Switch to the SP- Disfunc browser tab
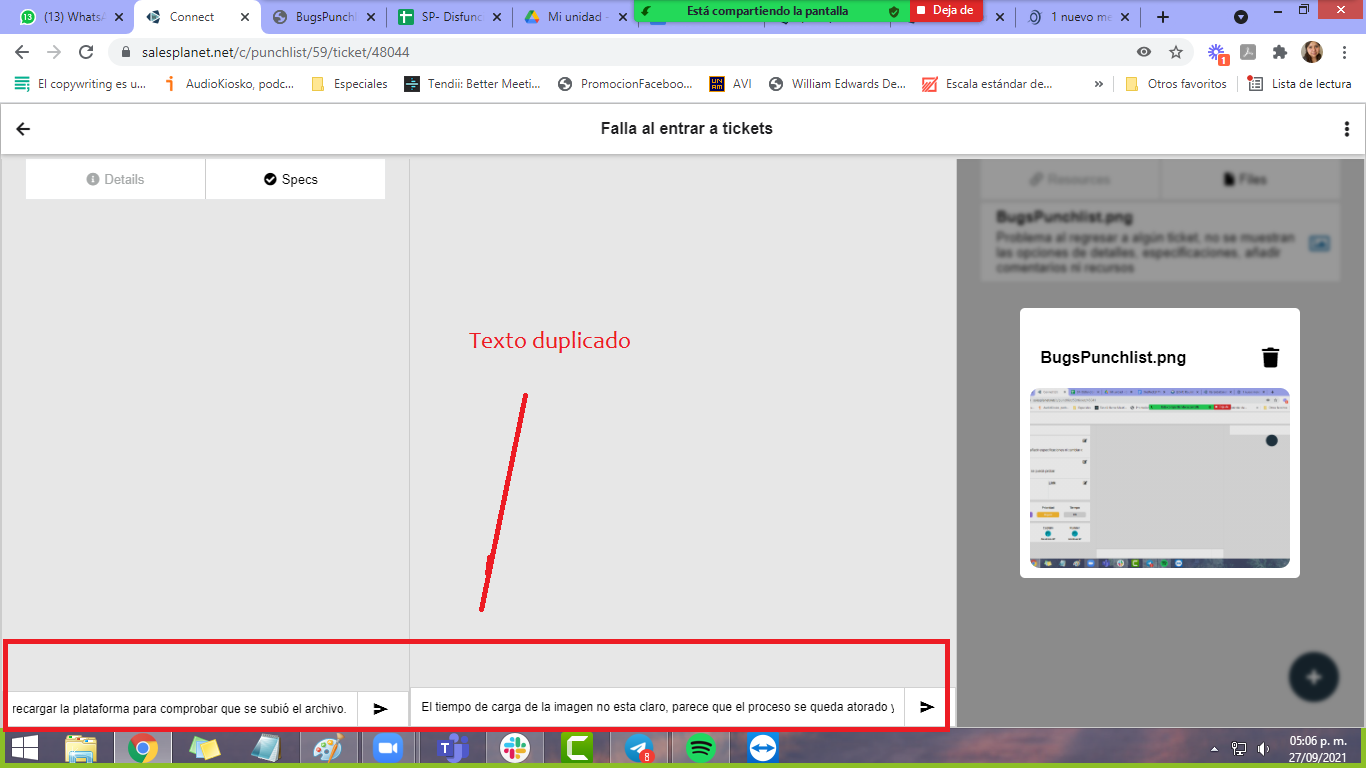1366x768 pixels. pos(448,17)
